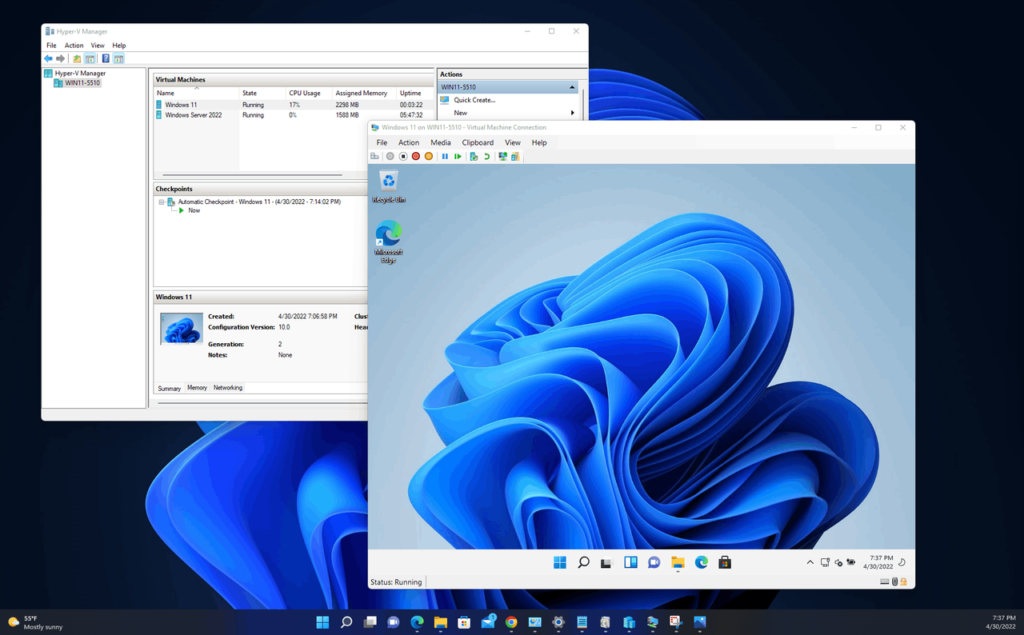Expand the Automatic Checkpoint tree node
The image size is (1024, 635).
(162, 201)
